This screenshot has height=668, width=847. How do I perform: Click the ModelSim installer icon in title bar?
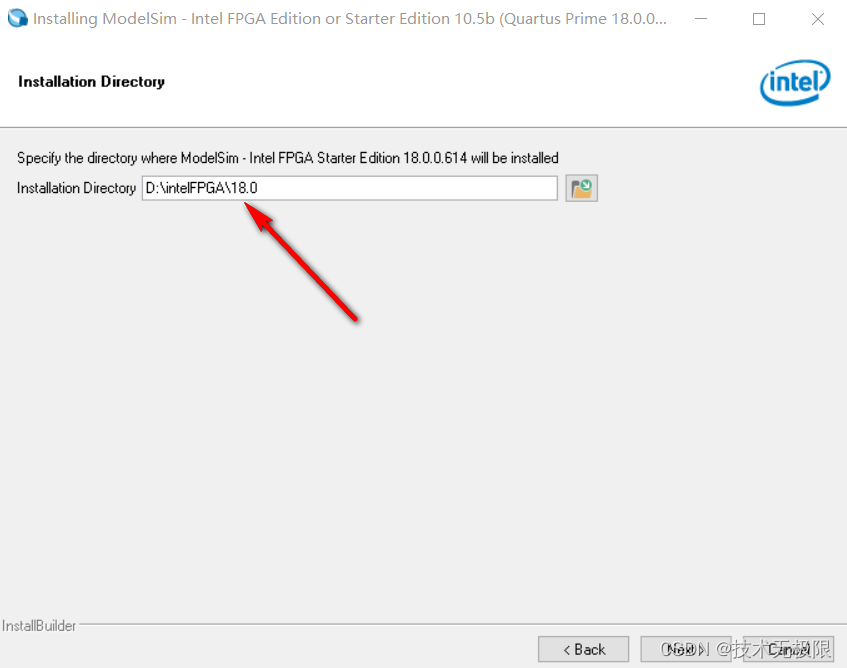tap(17, 18)
